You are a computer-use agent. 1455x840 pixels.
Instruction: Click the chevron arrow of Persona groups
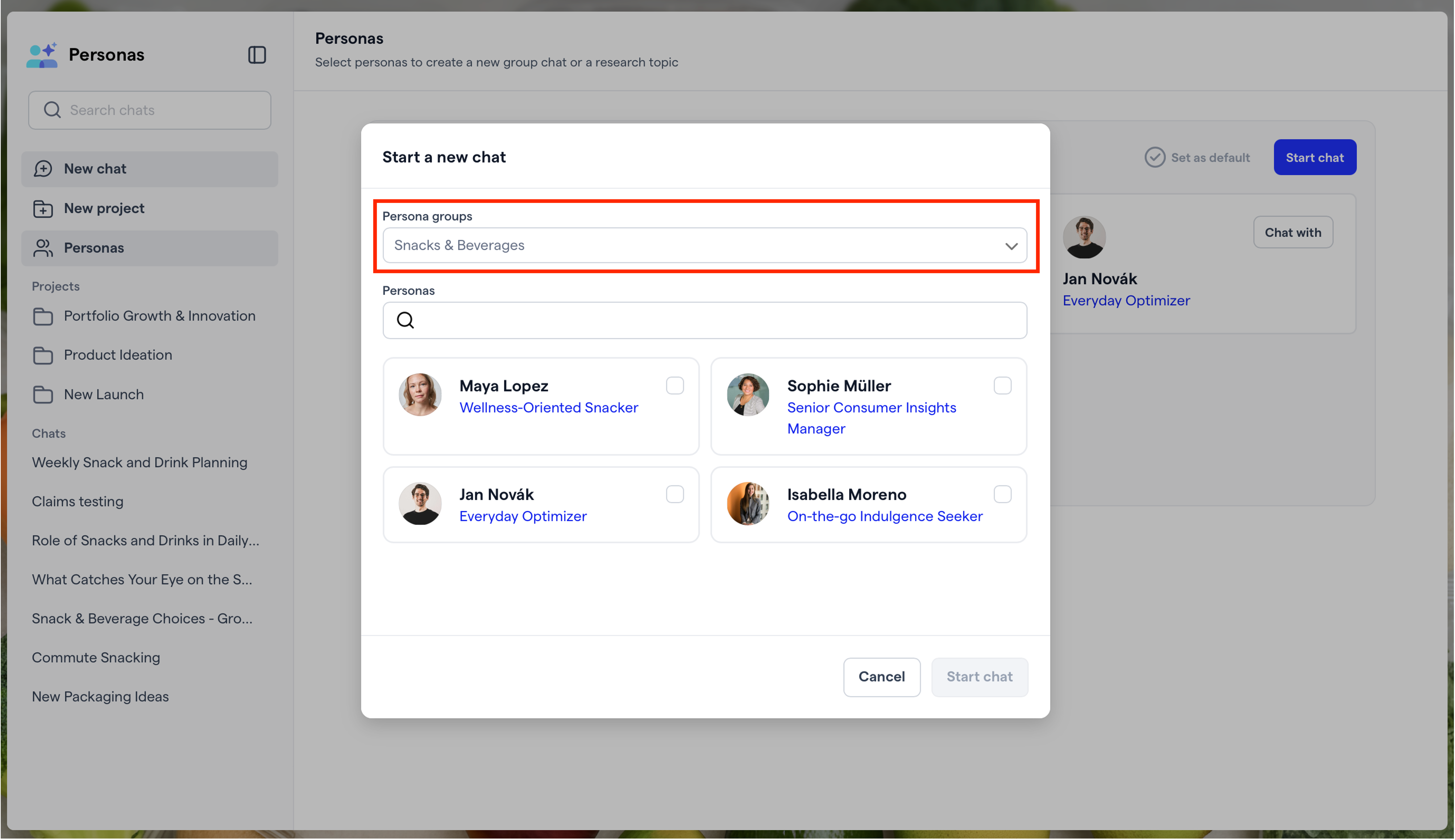(x=1011, y=246)
